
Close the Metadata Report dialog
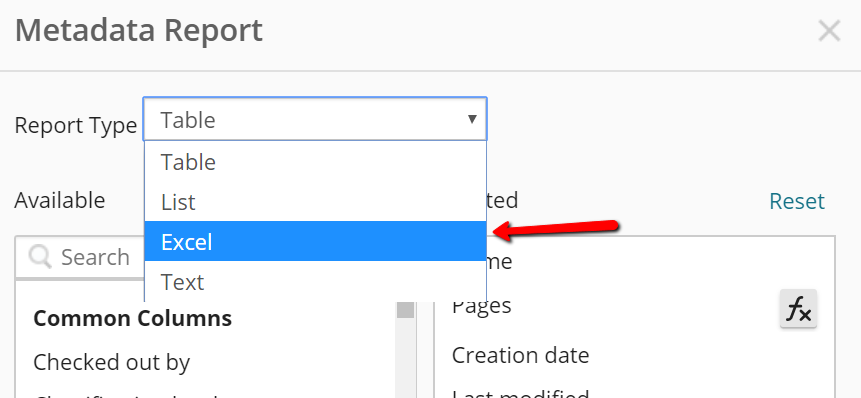click(x=829, y=31)
